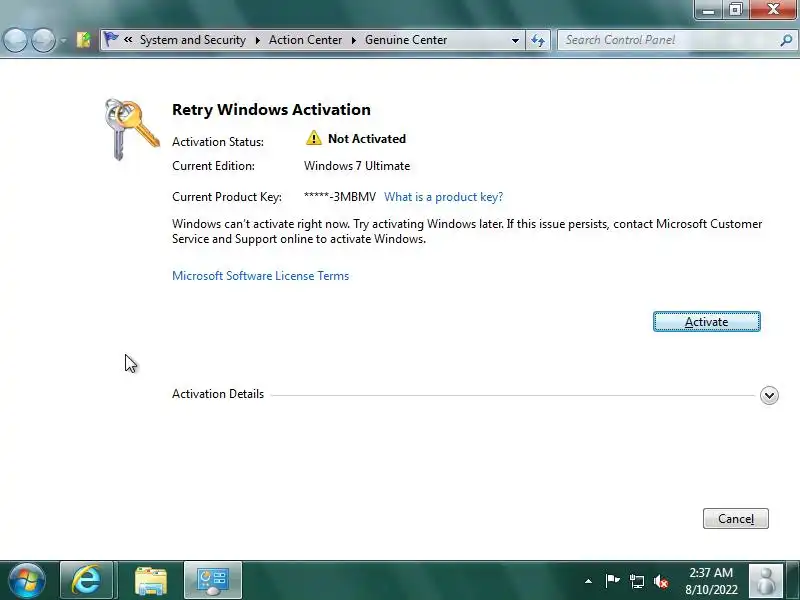Click the search magnifier icon

(786, 40)
